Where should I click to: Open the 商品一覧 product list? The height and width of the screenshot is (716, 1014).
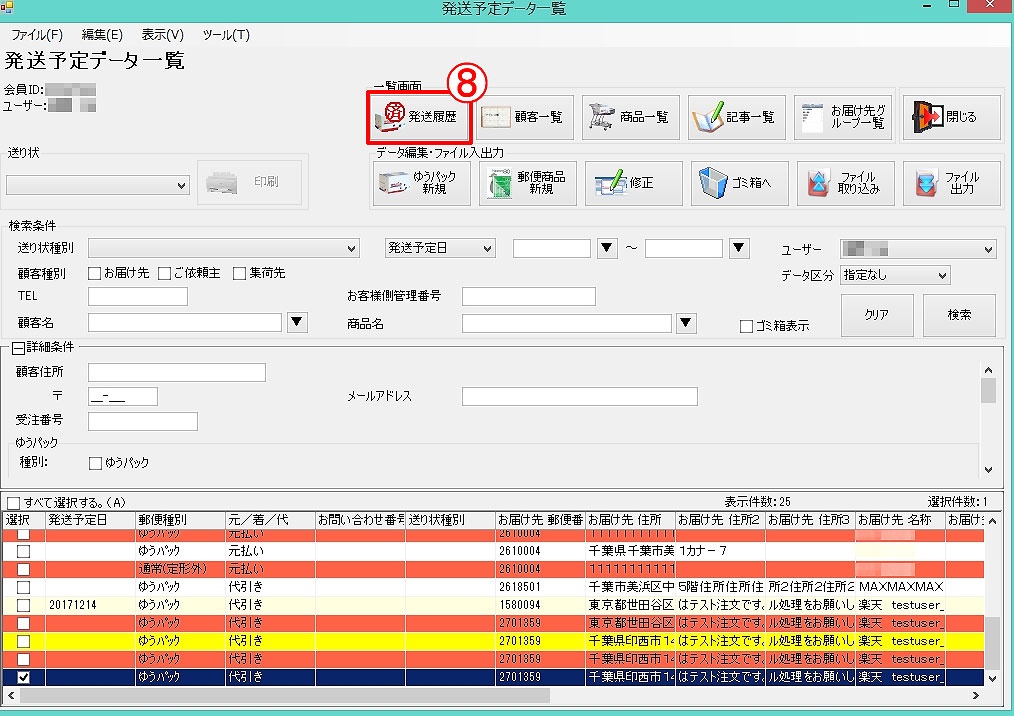click(630, 117)
